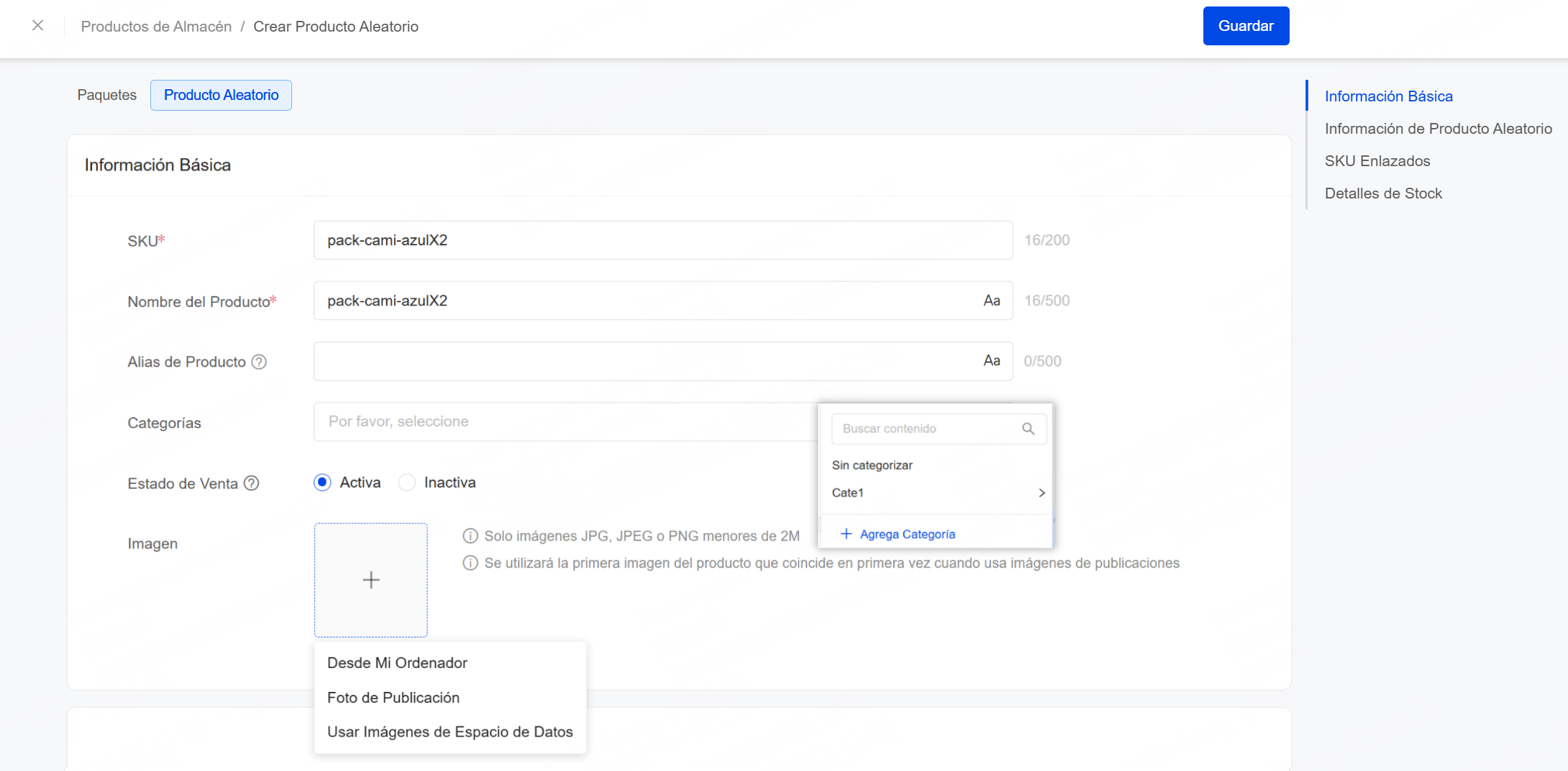Open Productos de Almacén breadcrumb
The height and width of the screenshot is (771, 1568).
pyautogui.click(x=156, y=27)
